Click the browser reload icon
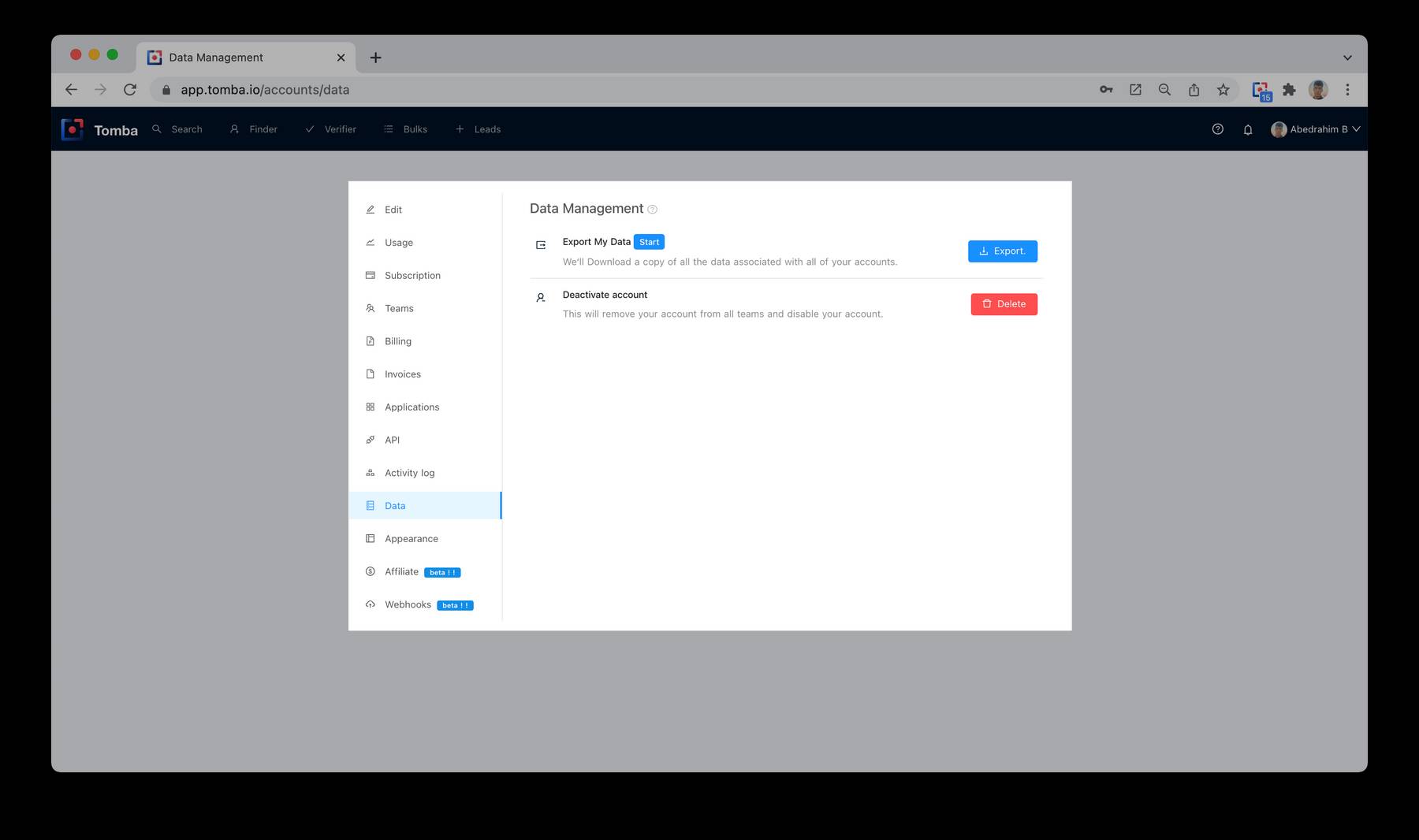The image size is (1419, 840). point(130,90)
